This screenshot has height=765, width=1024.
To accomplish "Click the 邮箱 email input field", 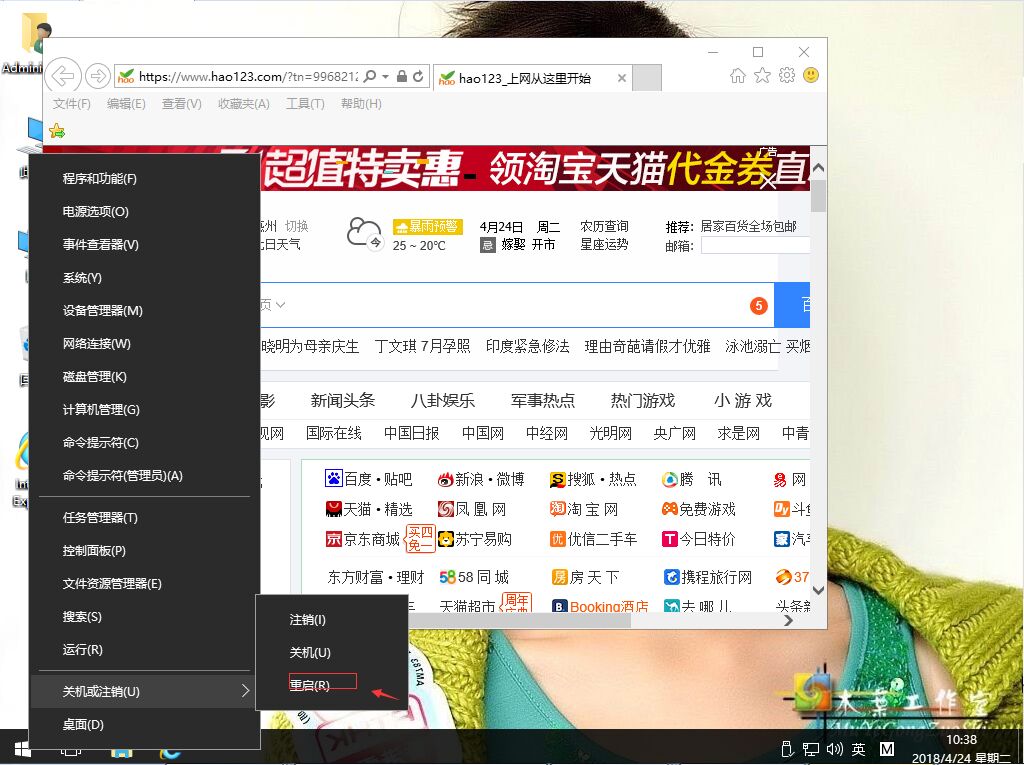I will (x=755, y=245).
